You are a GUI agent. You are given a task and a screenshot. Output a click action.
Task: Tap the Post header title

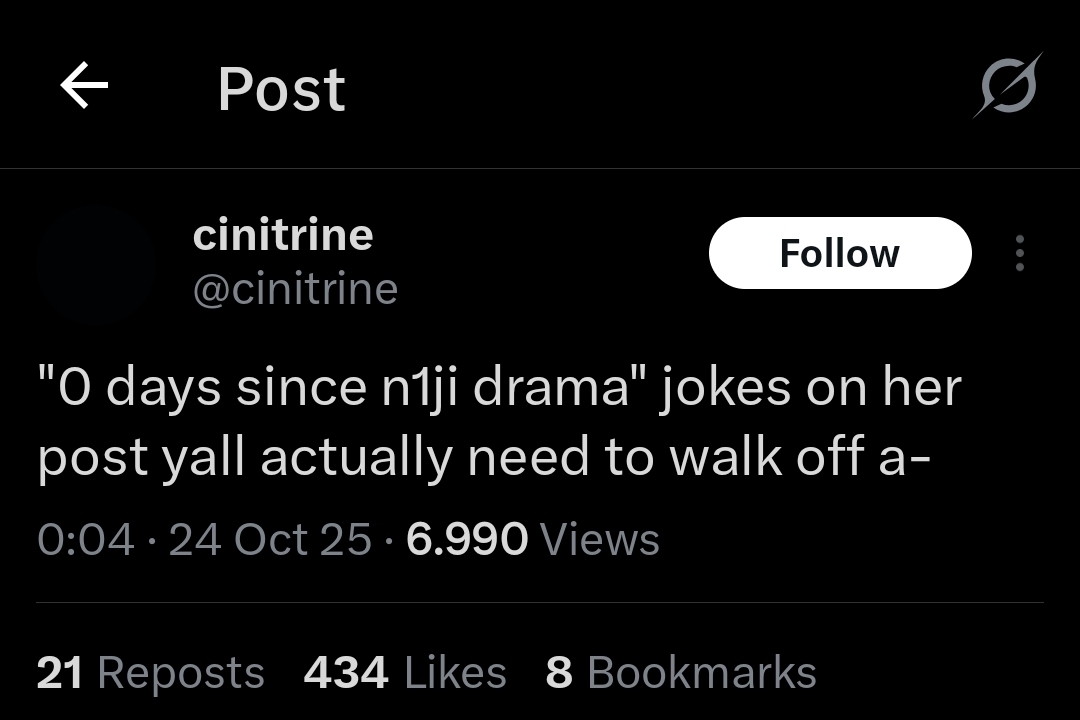point(281,89)
